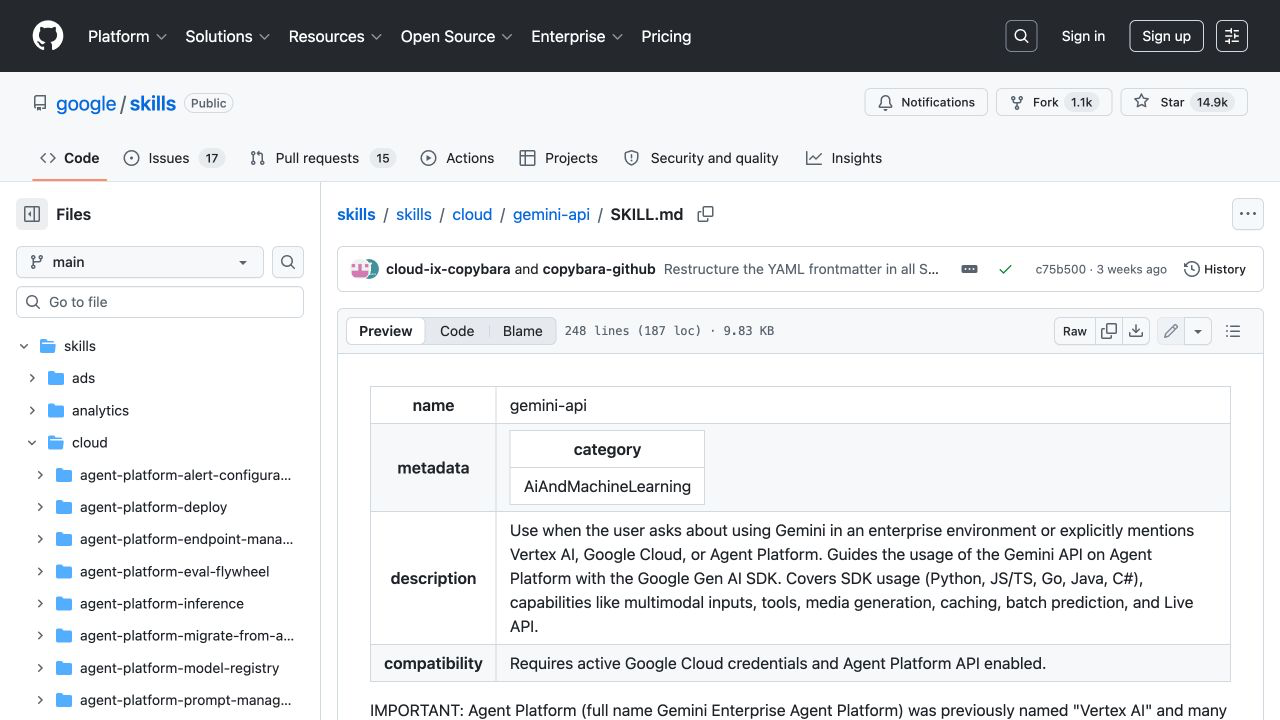Screen dimensions: 1280x720
Task: Switch to the Code repository tab
Action: (70, 158)
